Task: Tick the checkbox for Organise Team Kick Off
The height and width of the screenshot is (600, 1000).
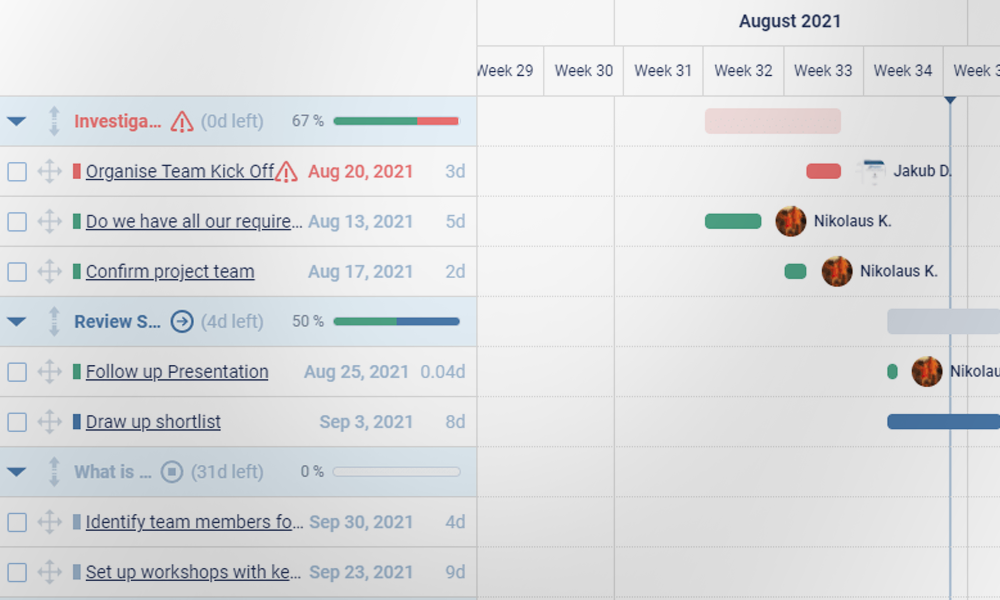Action: (x=17, y=172)
